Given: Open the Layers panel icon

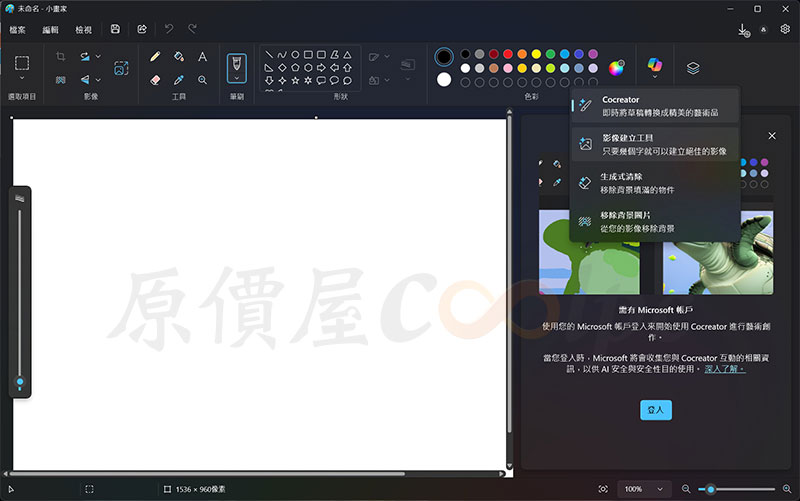Looking at the screenshot, I should pyautogui.click(x=693, y=68).
